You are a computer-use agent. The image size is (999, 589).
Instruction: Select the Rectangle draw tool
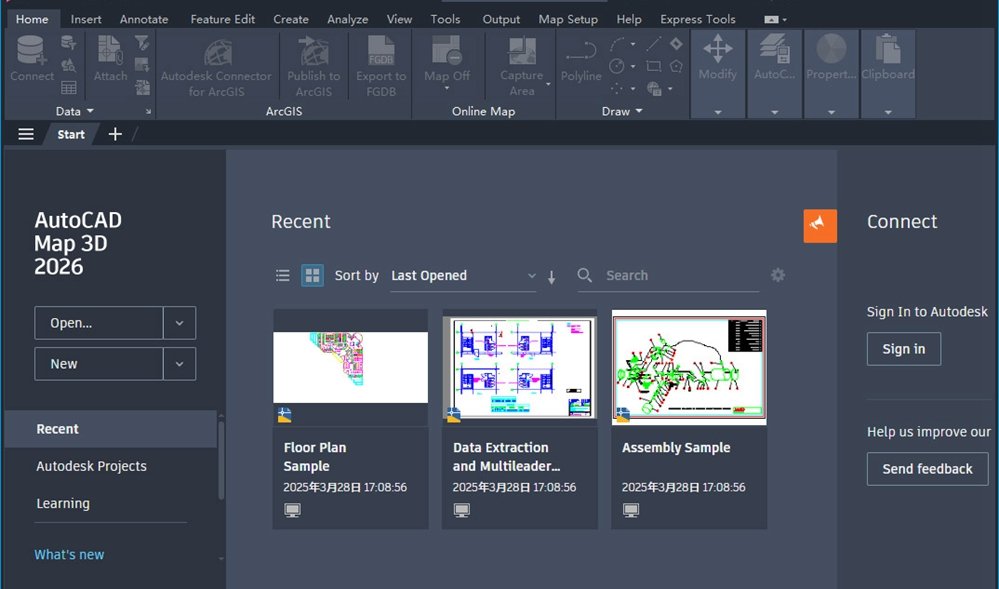(x=653, y=66)
